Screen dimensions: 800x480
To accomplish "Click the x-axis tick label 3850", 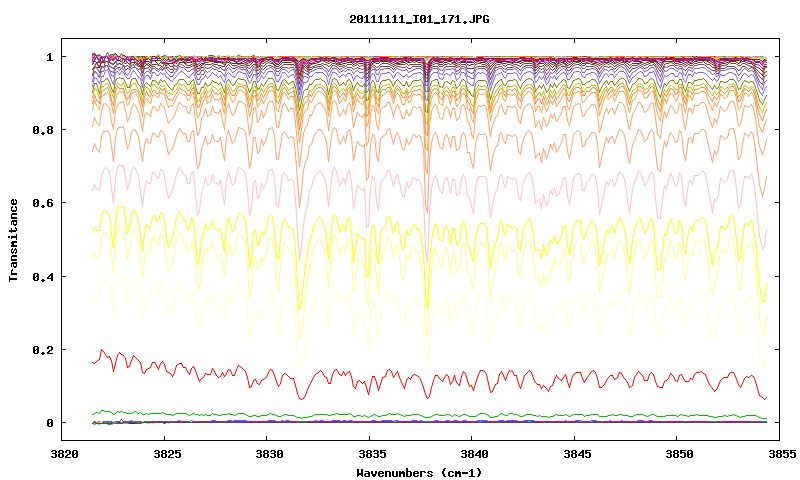I will 679,454.
